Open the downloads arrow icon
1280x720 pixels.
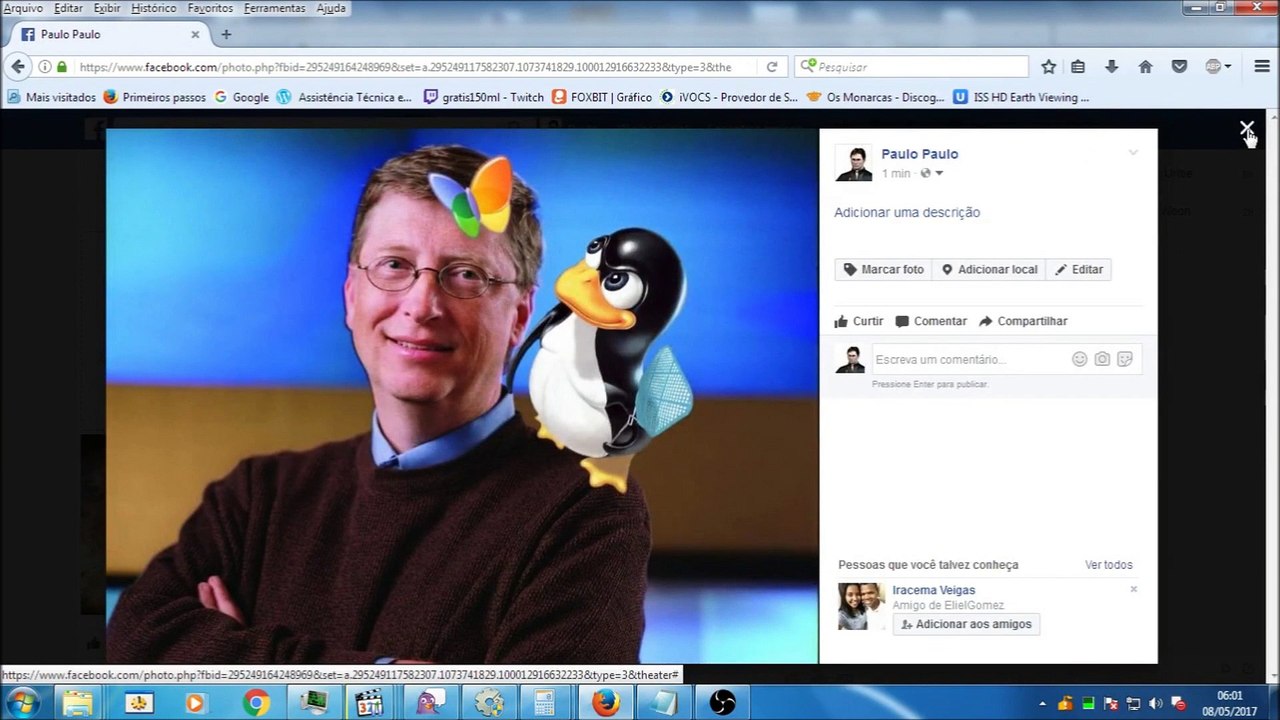[x=1111, y=67]
